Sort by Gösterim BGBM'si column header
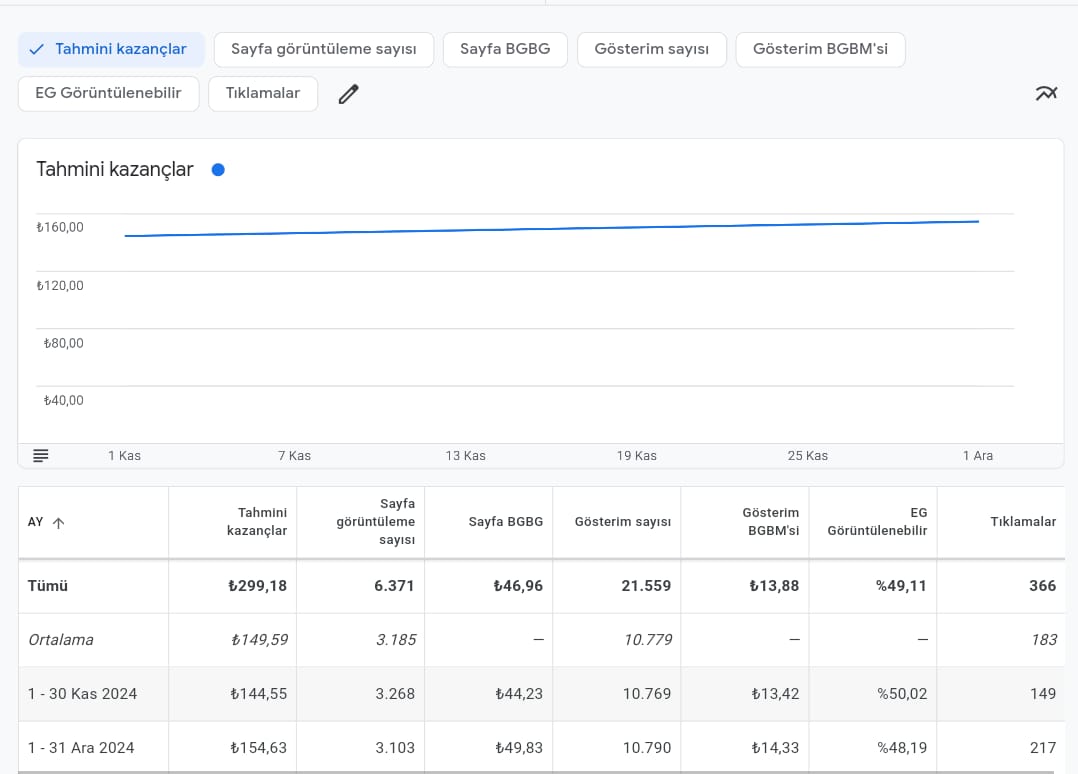Screen dimensions: 1078x774 745,522
